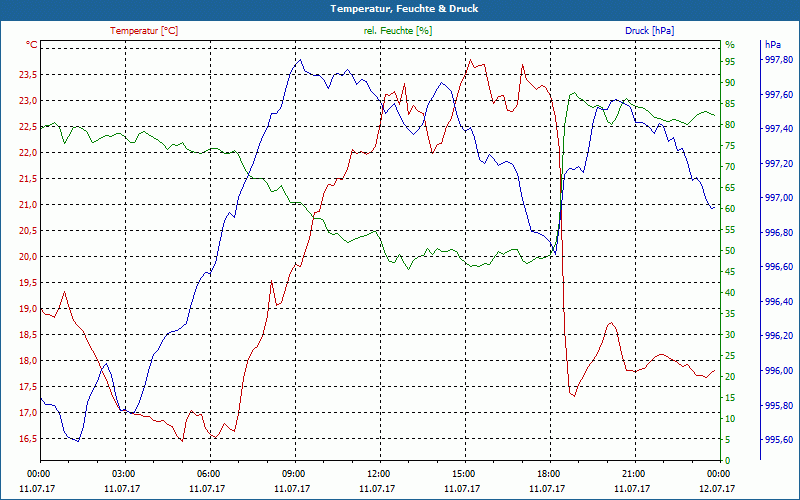Click the 996,40 tick on the pressure axis
800x500 pixels.
(x=779, y=302)
